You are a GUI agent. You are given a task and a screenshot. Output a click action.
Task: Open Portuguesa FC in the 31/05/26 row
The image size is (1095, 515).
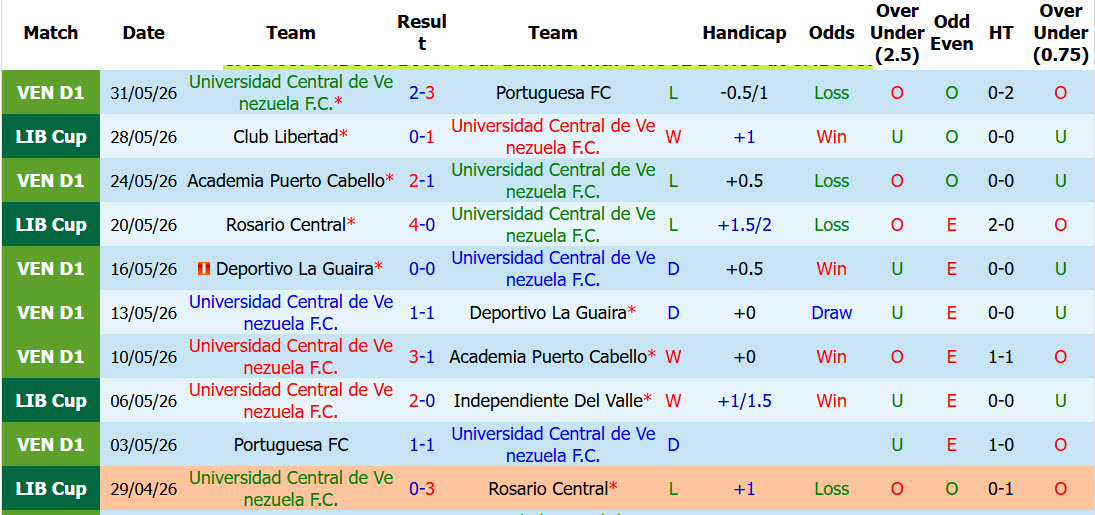(x=552, y=93)
